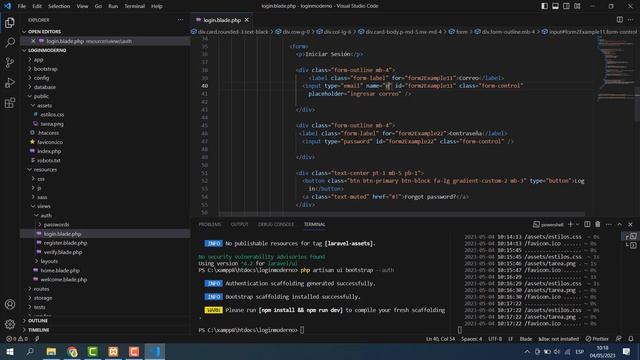This screenshot has width=640, height=360.
Task: Switch to the PROBLEMS panel tab
Action: (x=209, y=224)
